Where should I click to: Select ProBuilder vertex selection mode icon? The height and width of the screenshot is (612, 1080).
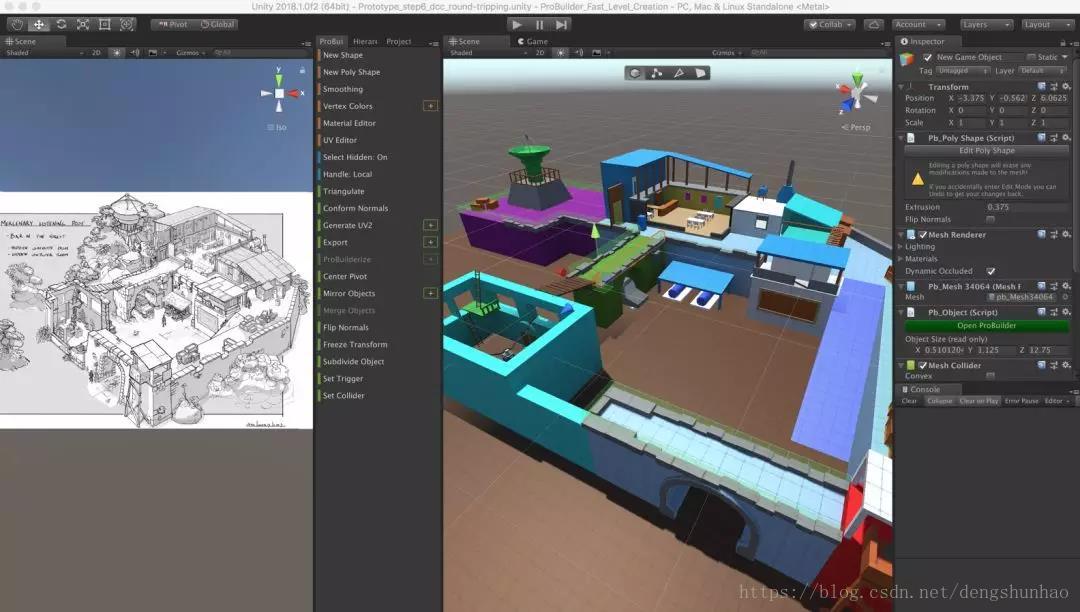click(x=656, y=73)
